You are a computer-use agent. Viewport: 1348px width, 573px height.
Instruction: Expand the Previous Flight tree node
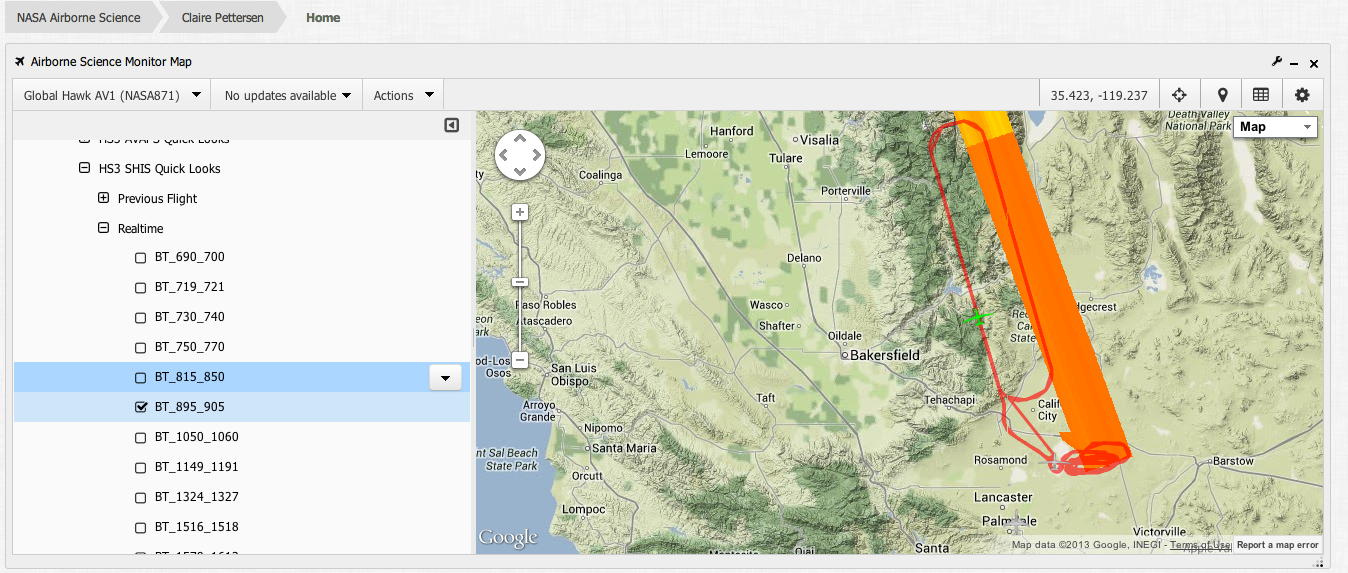tap(103, 198)
